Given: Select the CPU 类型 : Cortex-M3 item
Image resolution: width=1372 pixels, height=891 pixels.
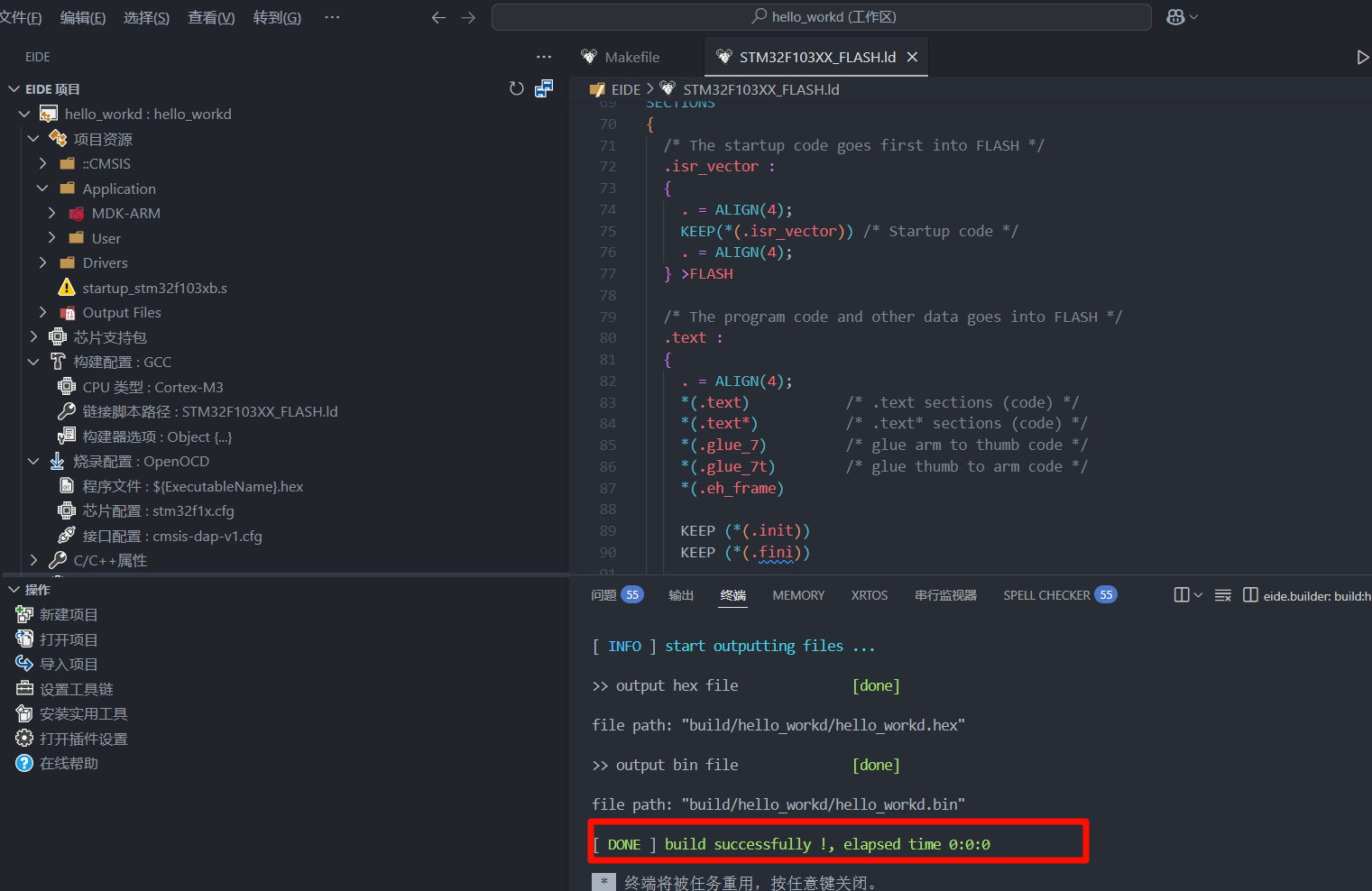Looking at the screenshot, I should pyautogui.click(x=152, y=387).
